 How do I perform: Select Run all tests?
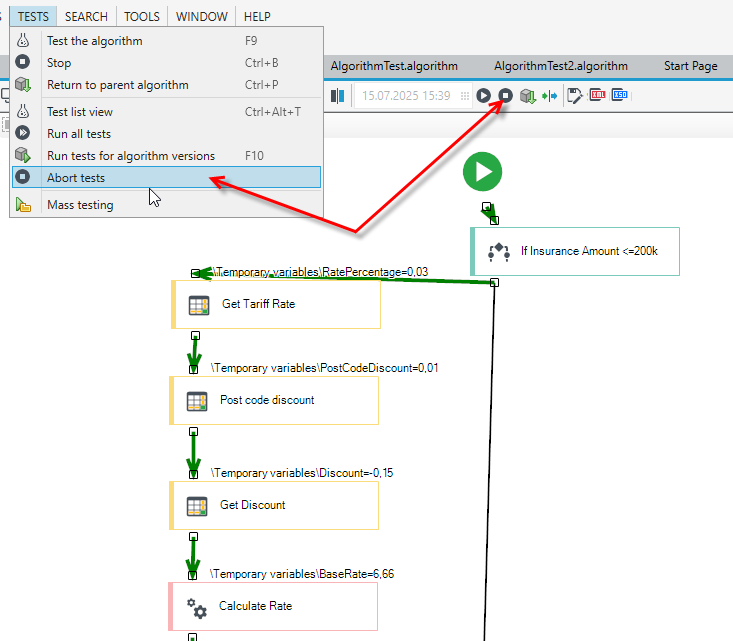pyautogui.click(x=166, y=134)
